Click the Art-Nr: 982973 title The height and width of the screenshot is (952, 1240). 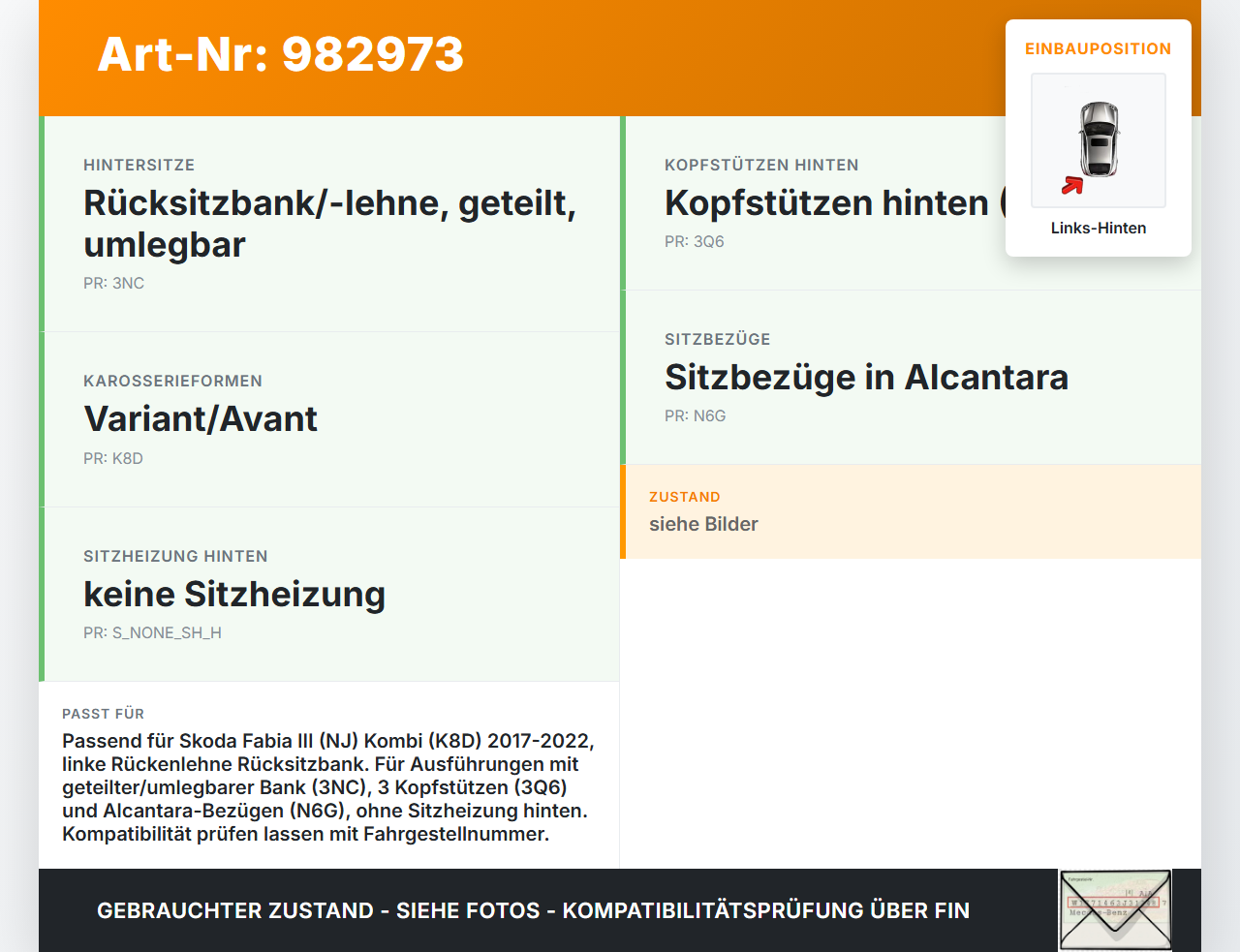click(280, 55)
